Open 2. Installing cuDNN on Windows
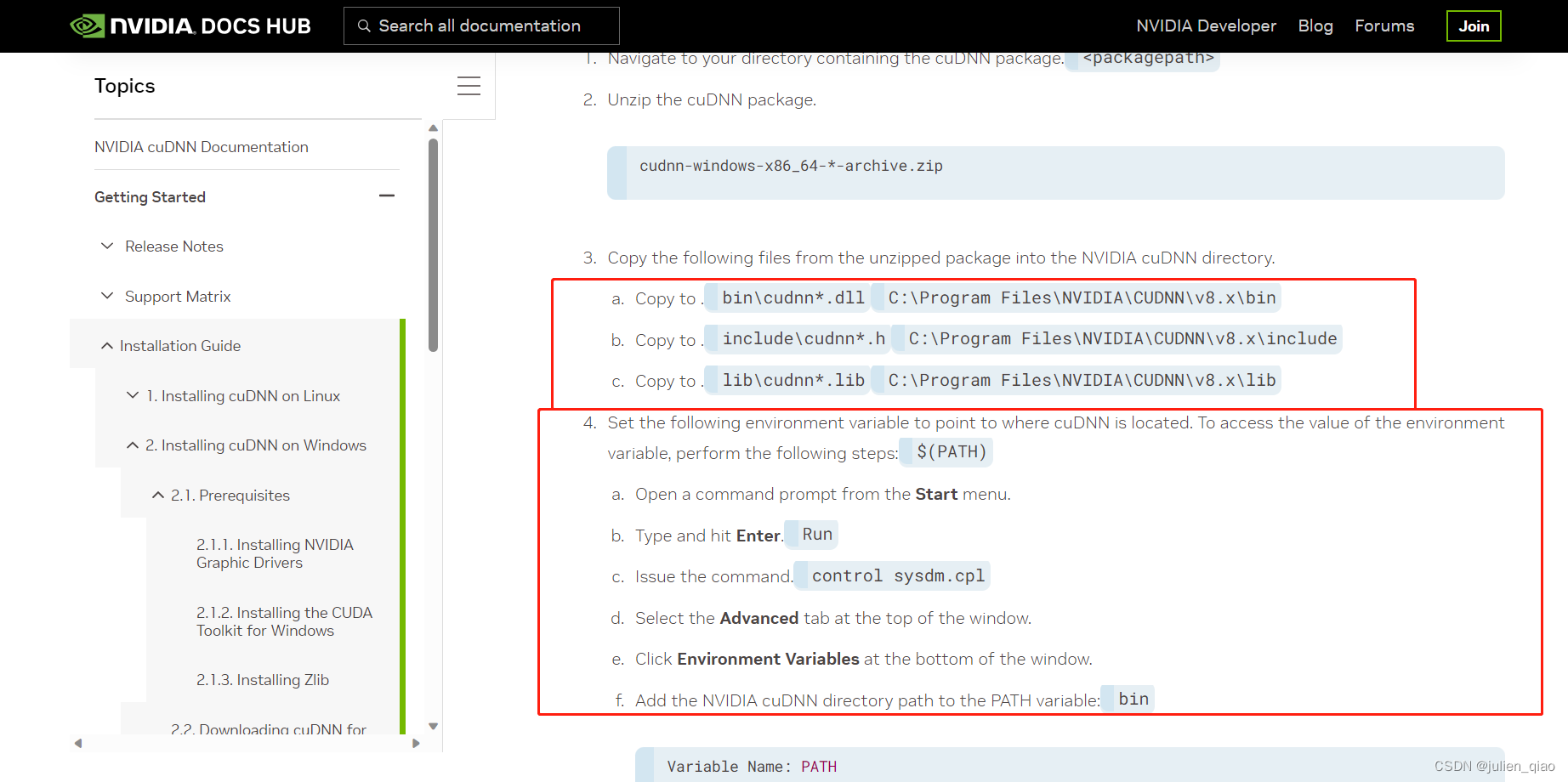The height and width of the screenshot is (782, 1568). [x=256, y=445]
